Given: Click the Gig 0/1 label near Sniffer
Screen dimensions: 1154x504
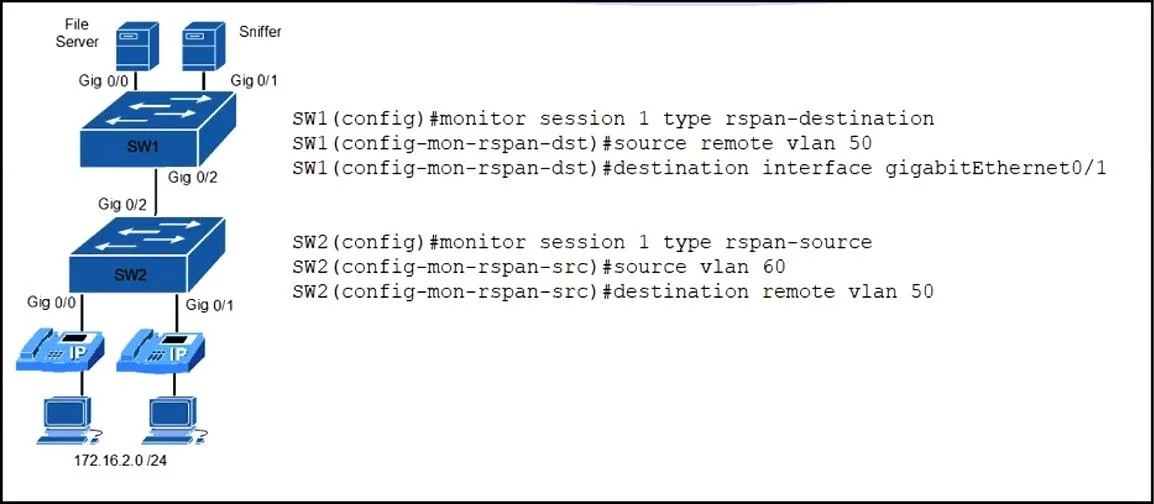Looking at the screenshot, I should [x=254, y=80].
